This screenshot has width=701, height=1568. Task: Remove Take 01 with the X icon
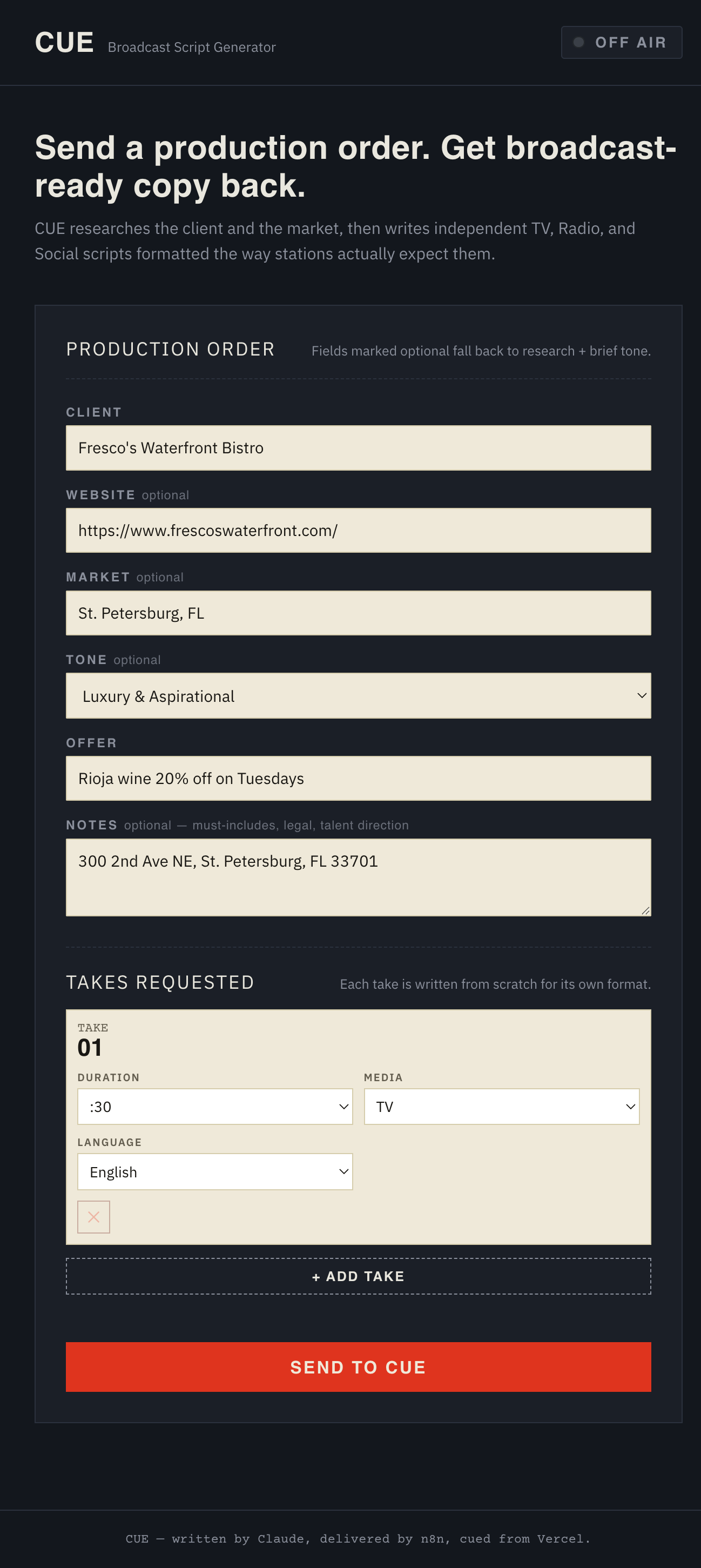coord(94,1217)
